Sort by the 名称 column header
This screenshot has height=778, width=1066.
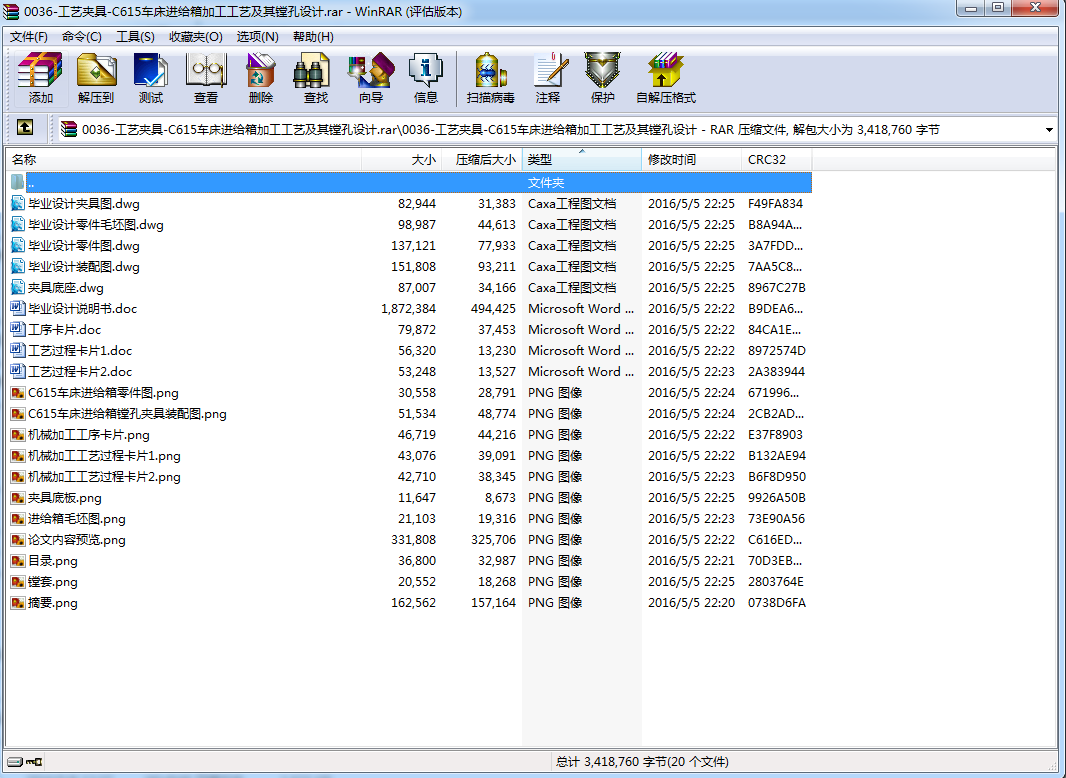point(184,160)
